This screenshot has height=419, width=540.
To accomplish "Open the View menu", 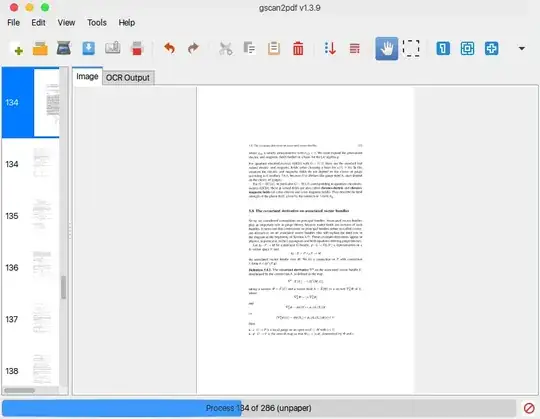I will tap(66, 23).
